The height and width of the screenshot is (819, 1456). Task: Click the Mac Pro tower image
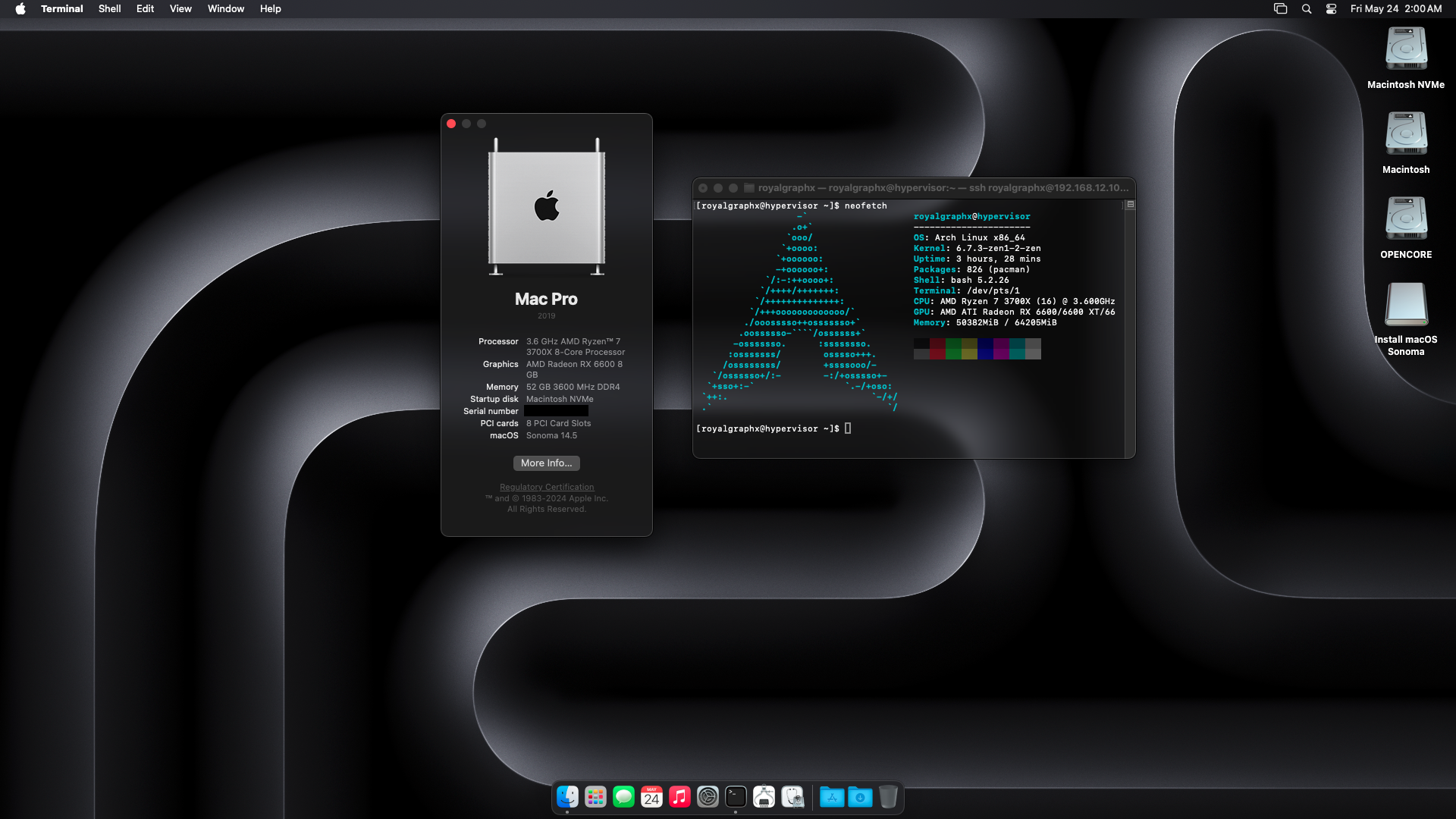(546, 207)
